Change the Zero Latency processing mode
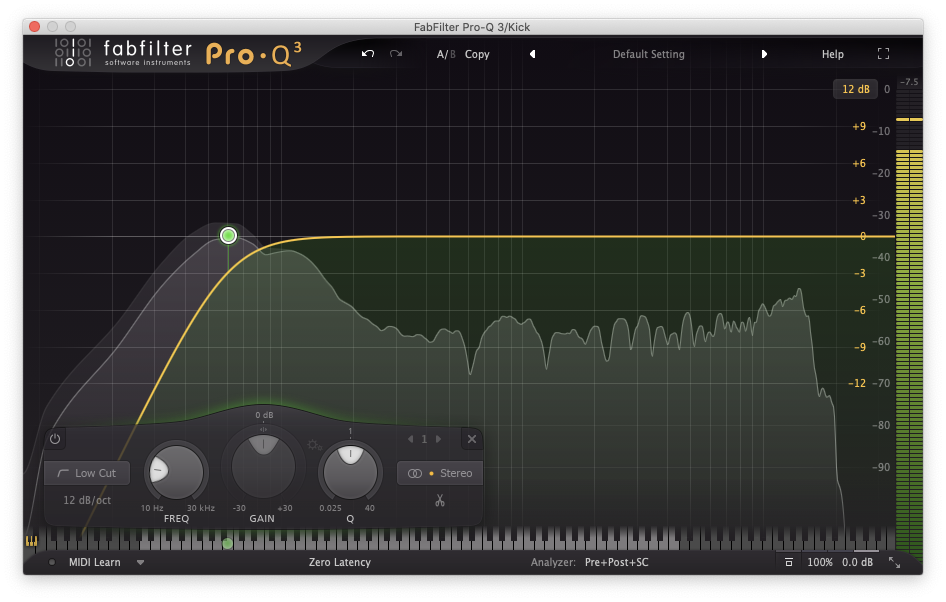Image resolution: width=946 pixels, height=602 pixels. point(340,562)
